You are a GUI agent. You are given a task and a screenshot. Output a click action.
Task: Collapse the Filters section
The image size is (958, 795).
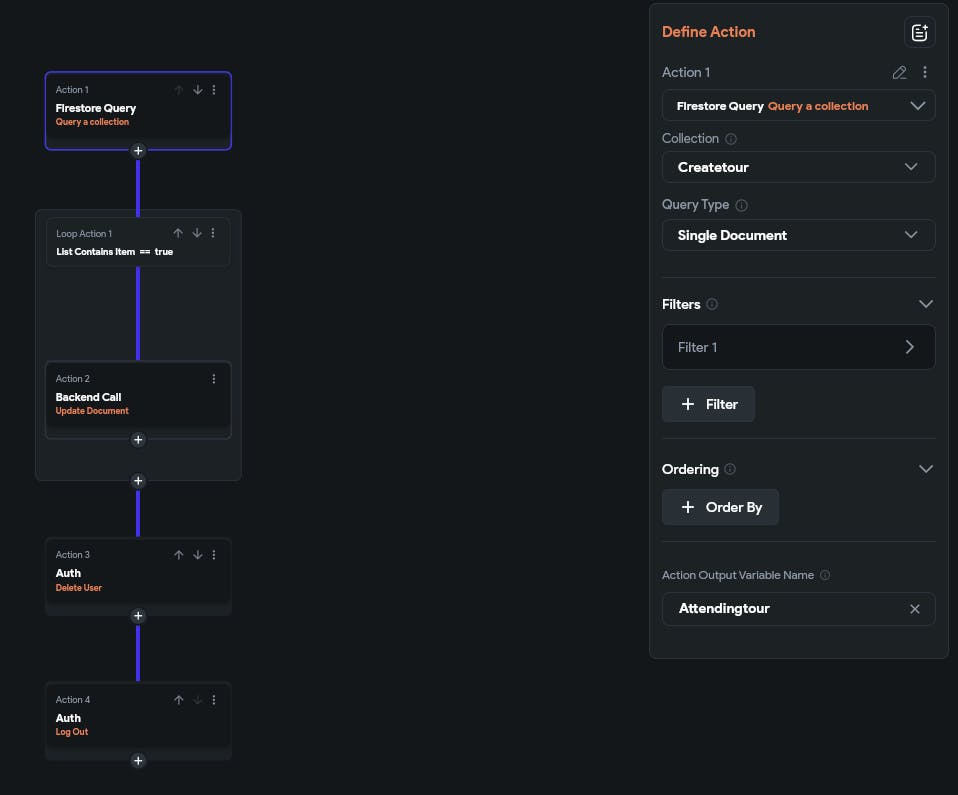click(x=925, y=304)
